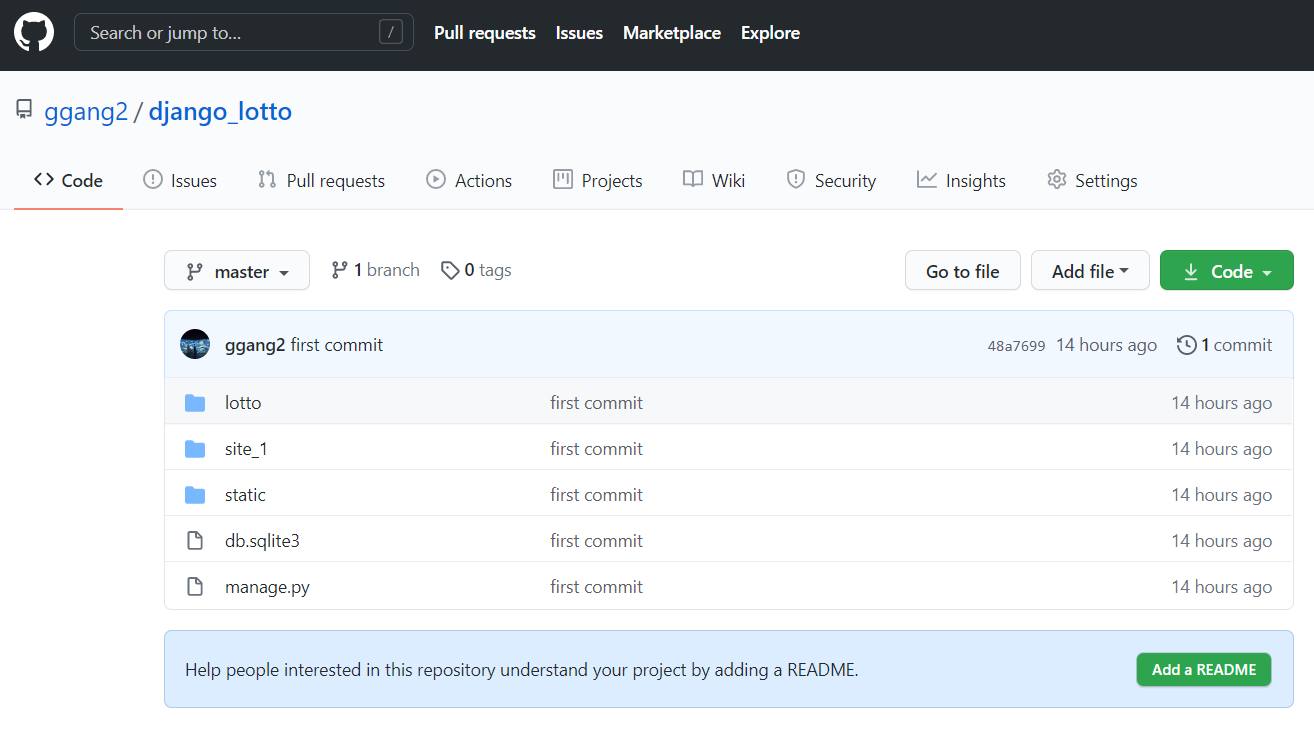The width and height of the screenshot is (1314, 747).
Task: Switch to the repository Issues tab
Action: [x=180, y=180]
